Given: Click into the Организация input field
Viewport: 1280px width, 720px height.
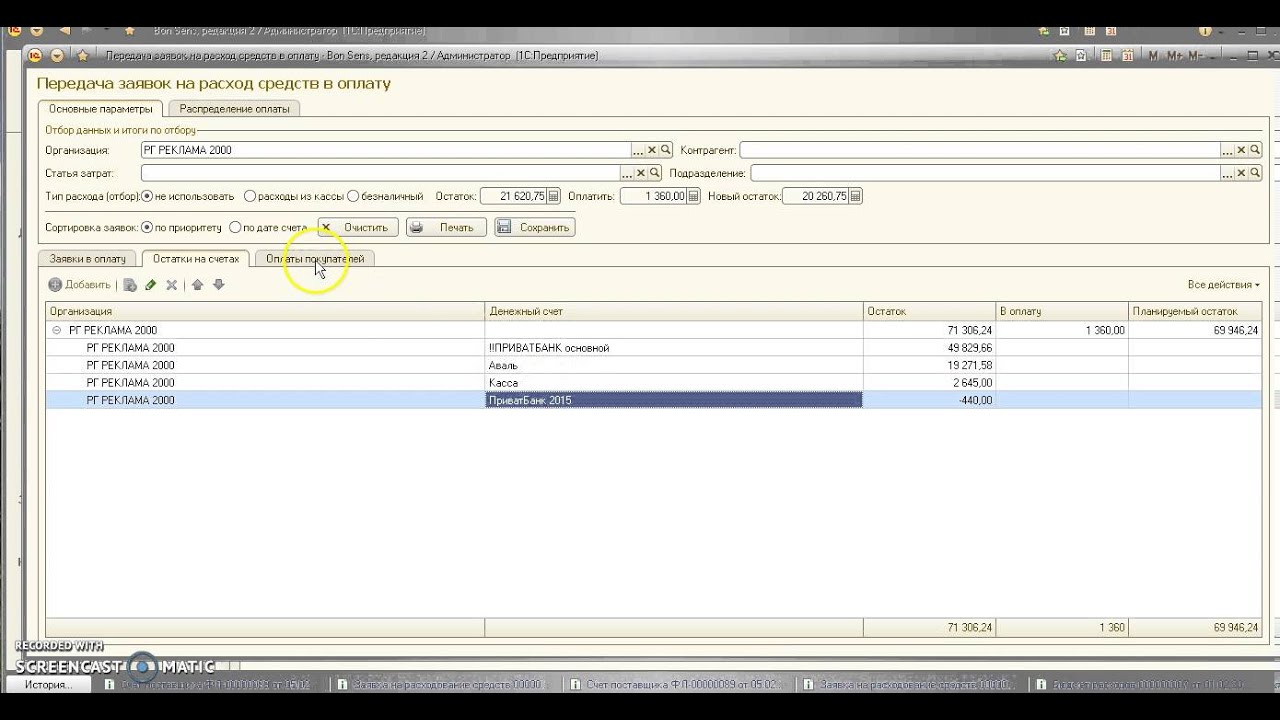Looking at the screenshot, I should [x=386, y=150].
